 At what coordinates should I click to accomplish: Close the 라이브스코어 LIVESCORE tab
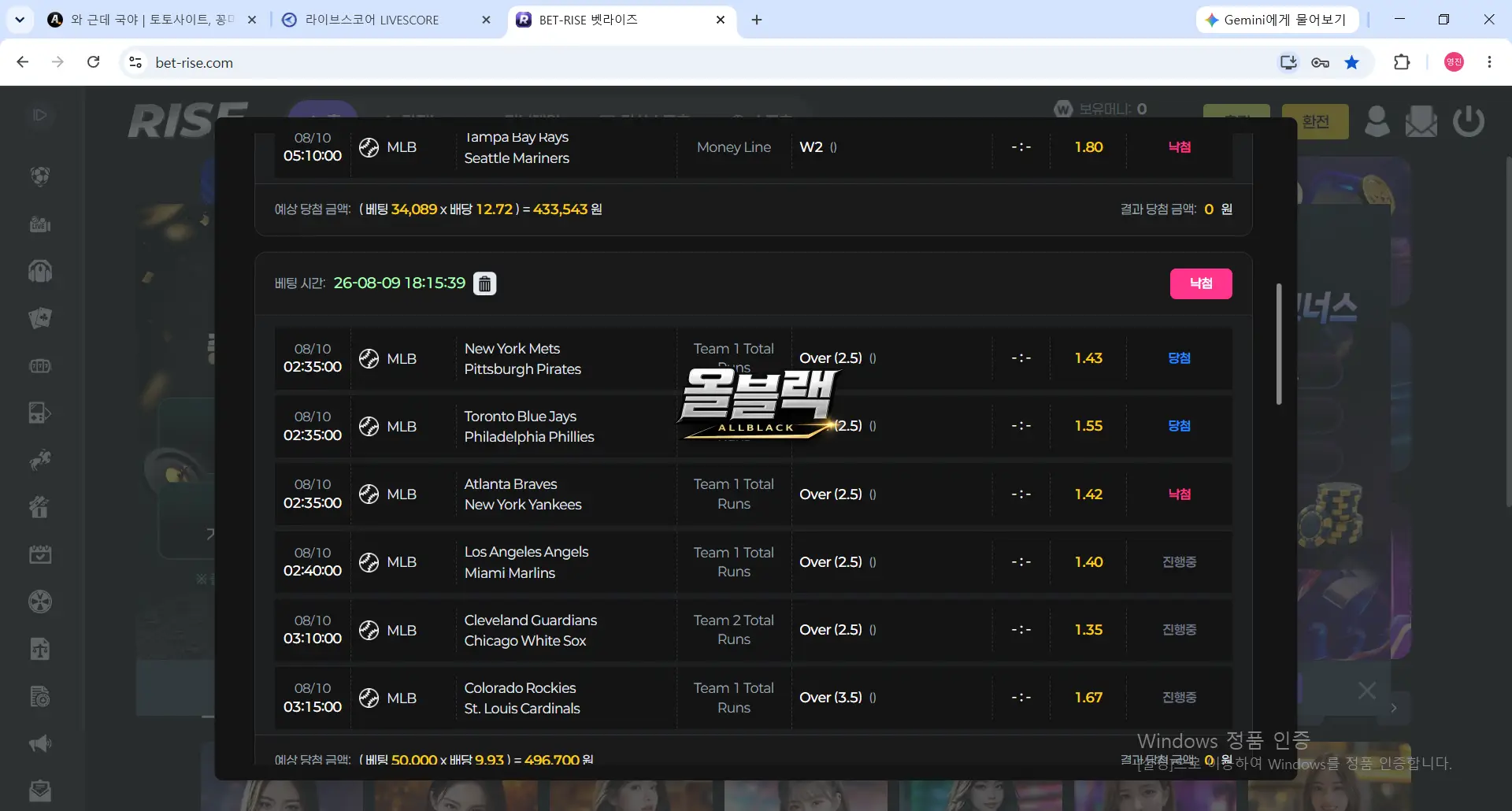click(x=486, y=20)
